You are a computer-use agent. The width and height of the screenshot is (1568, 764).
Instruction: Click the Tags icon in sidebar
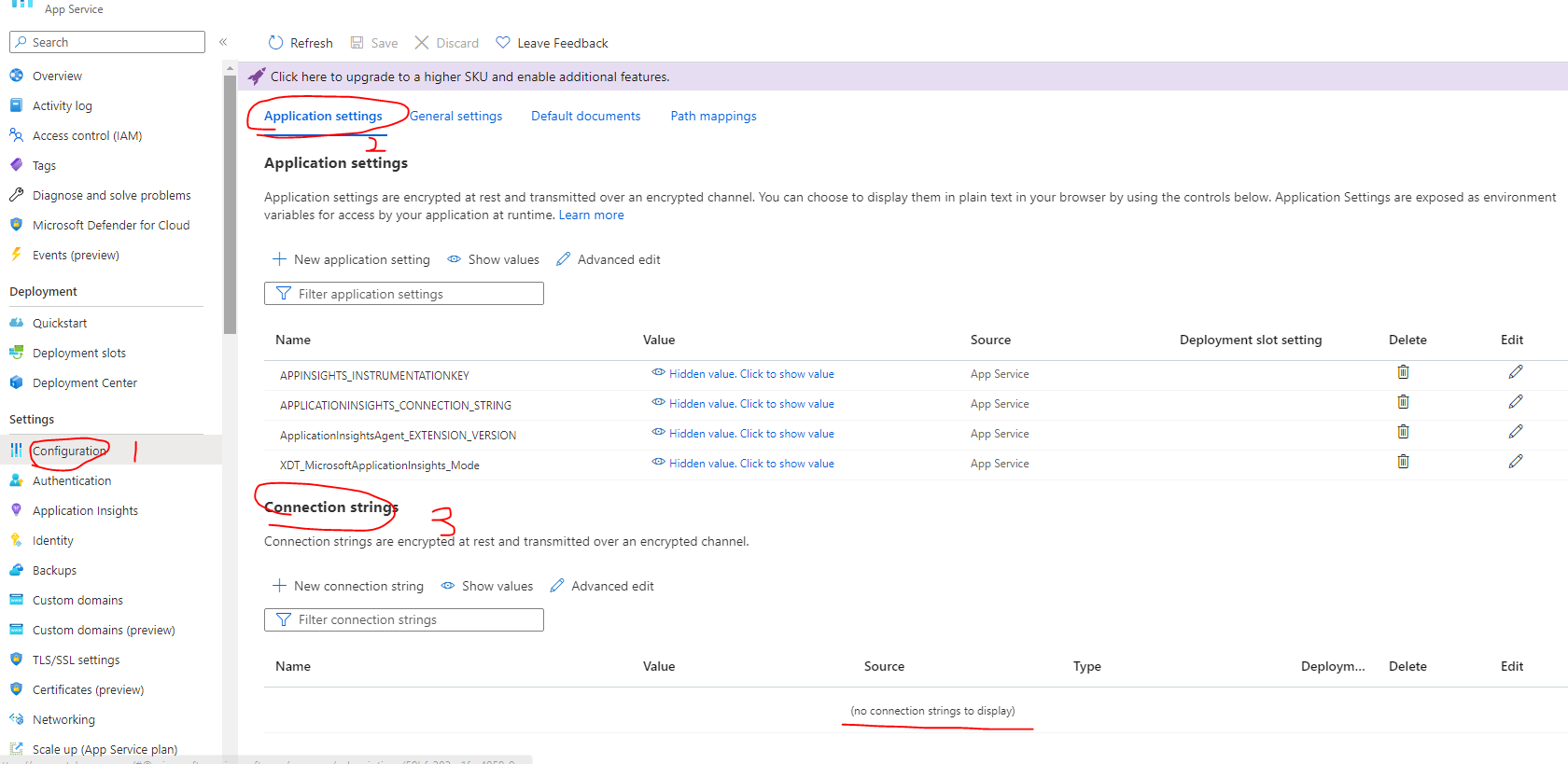(16, 165)
